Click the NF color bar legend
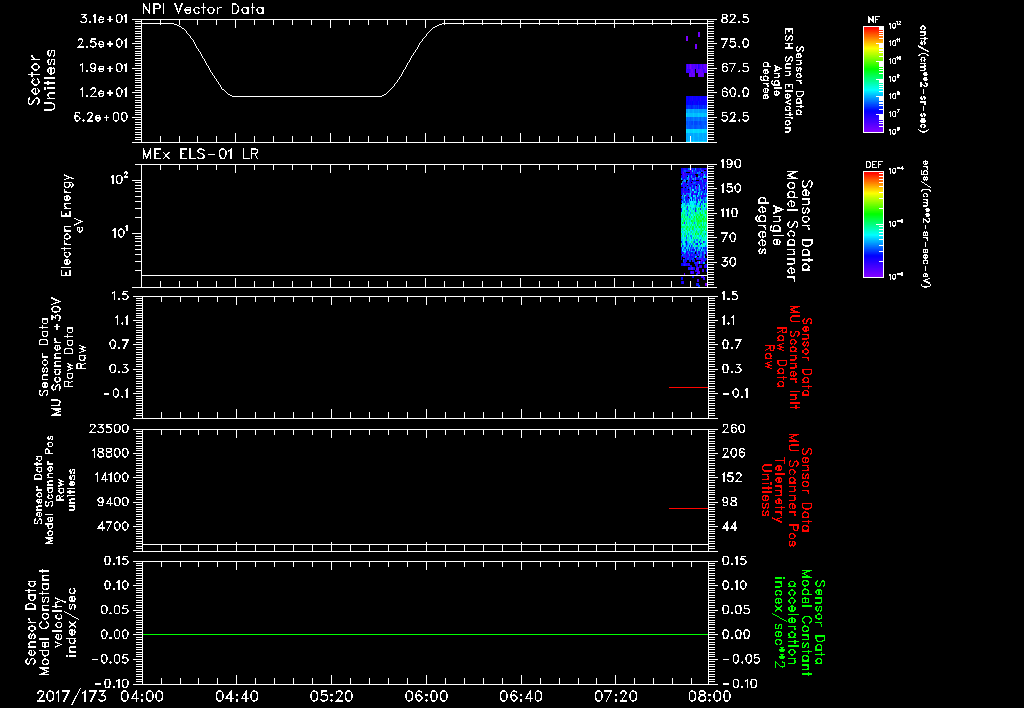 pos(874,78)
